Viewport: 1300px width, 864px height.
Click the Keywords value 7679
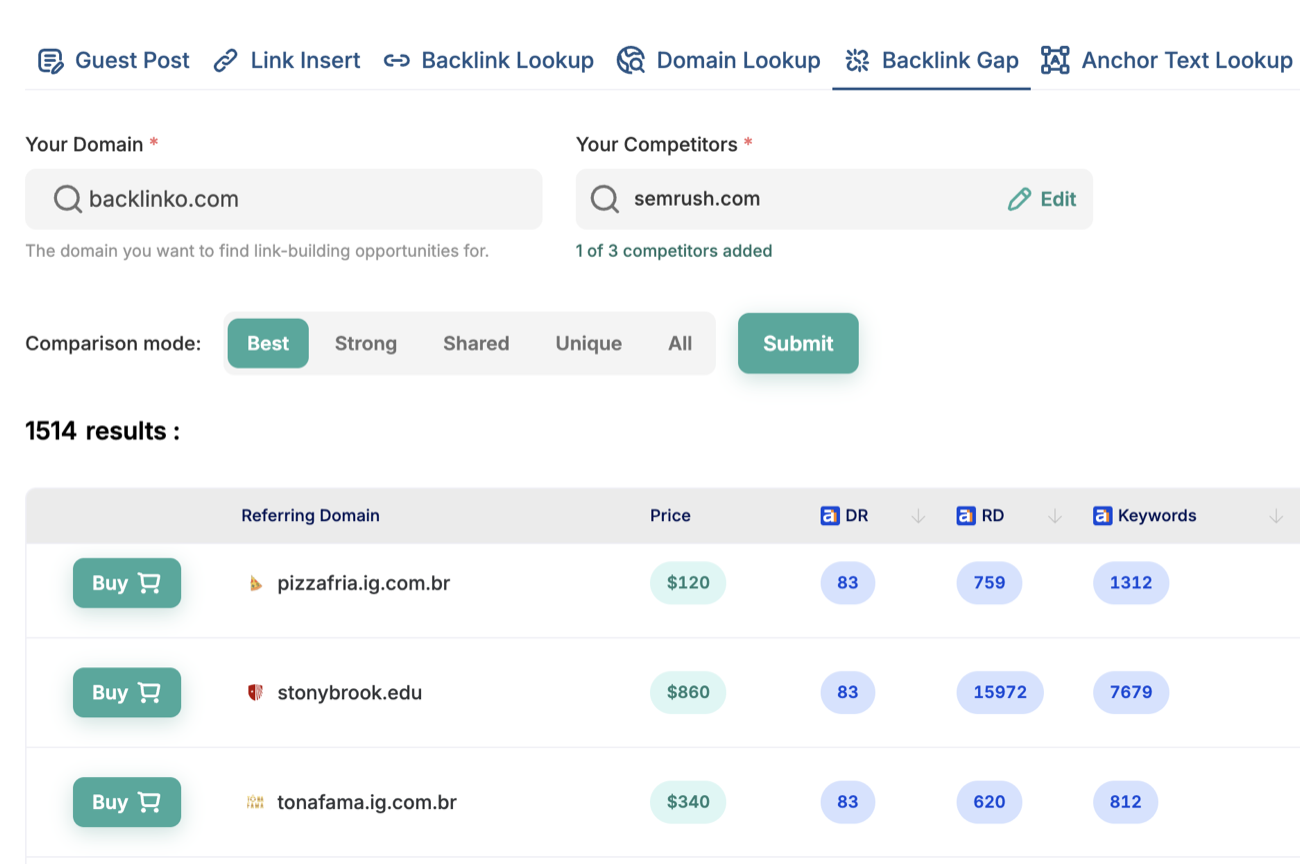point(1131,692)
